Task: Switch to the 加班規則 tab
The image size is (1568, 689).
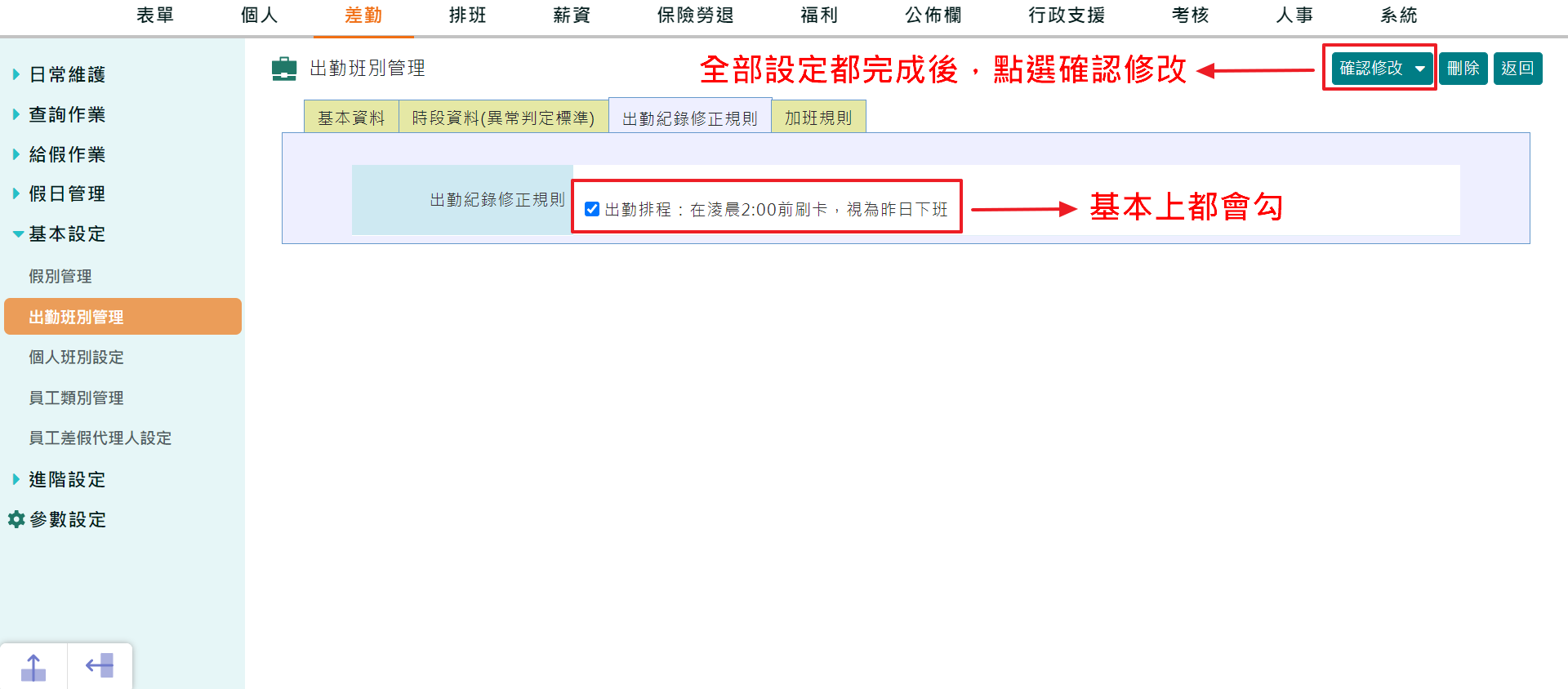Action: click(x=818, y=117)
